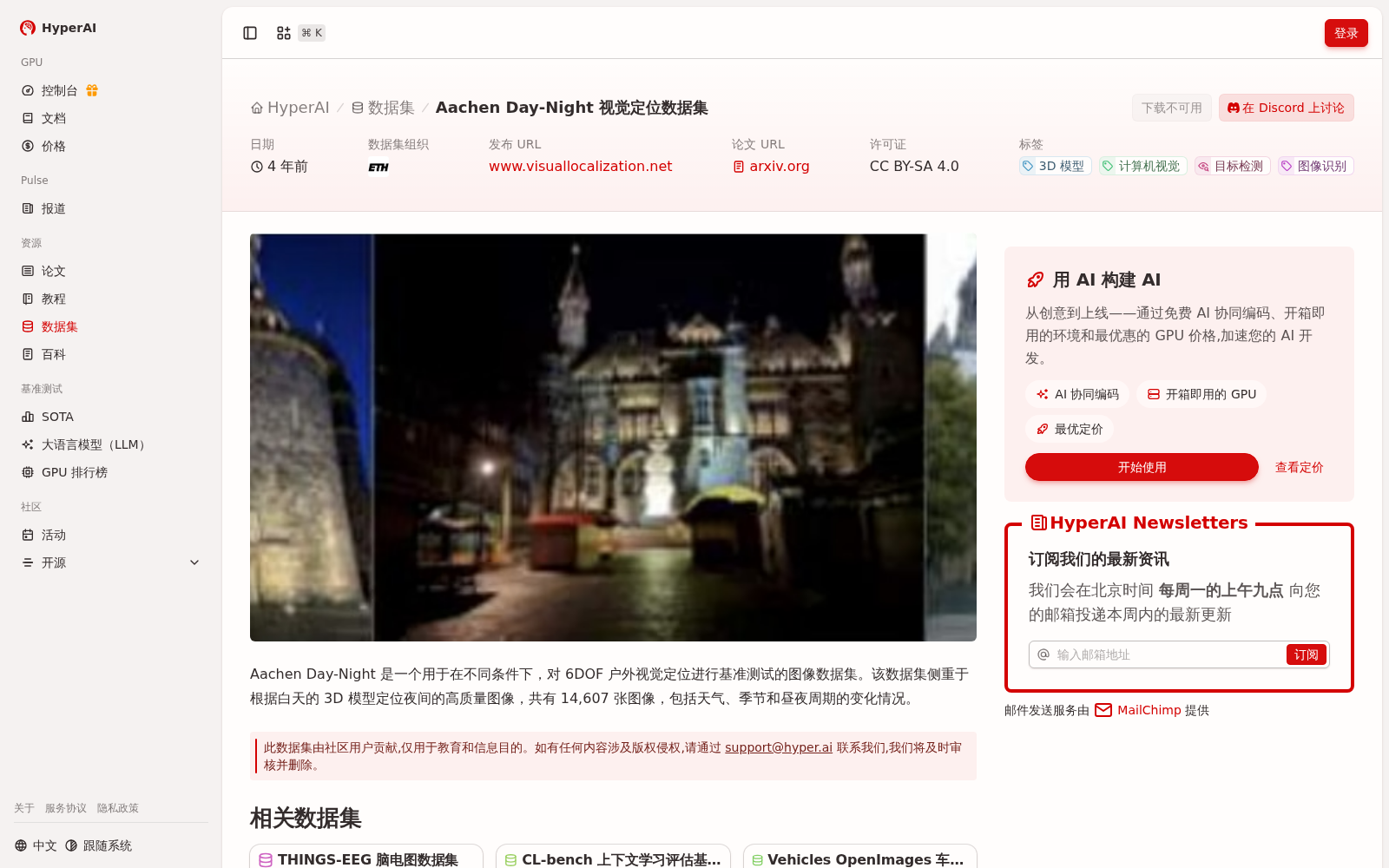Open CL-bench 上下文学习评估基准 card
This screenshot has height=868, width=1389.
[613, 856]
